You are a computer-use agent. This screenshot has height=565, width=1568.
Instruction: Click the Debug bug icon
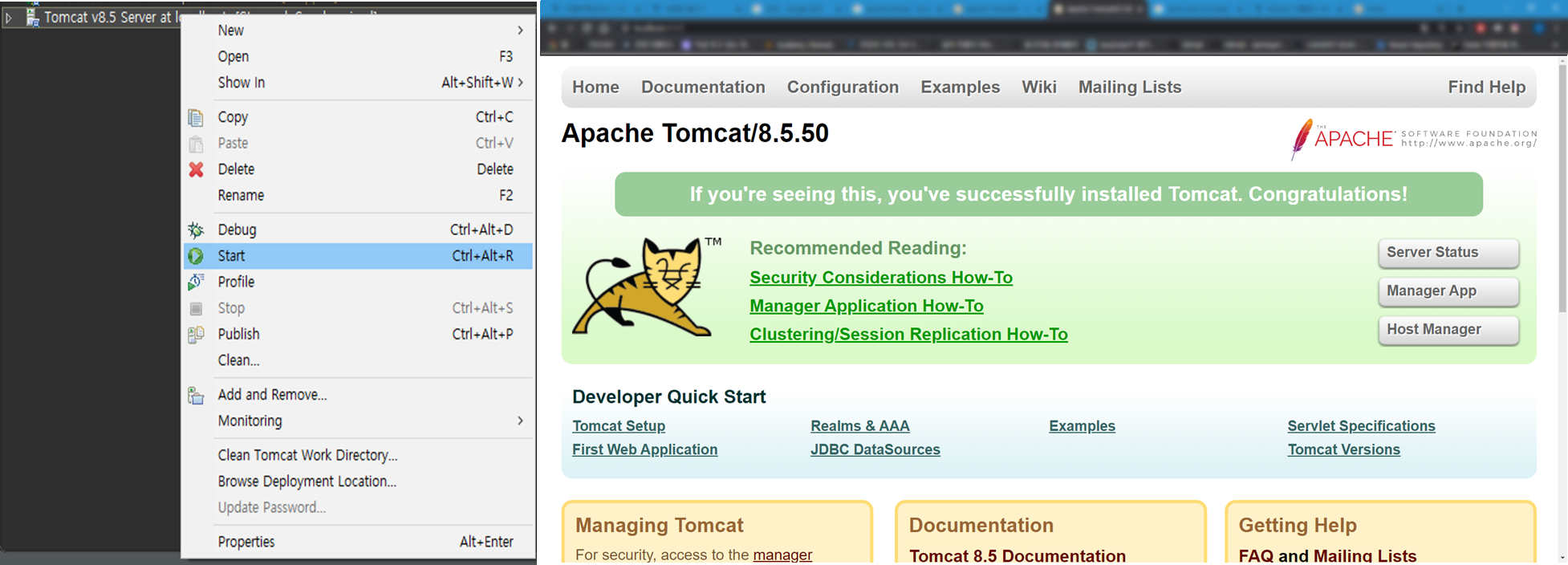click(196, 230)
